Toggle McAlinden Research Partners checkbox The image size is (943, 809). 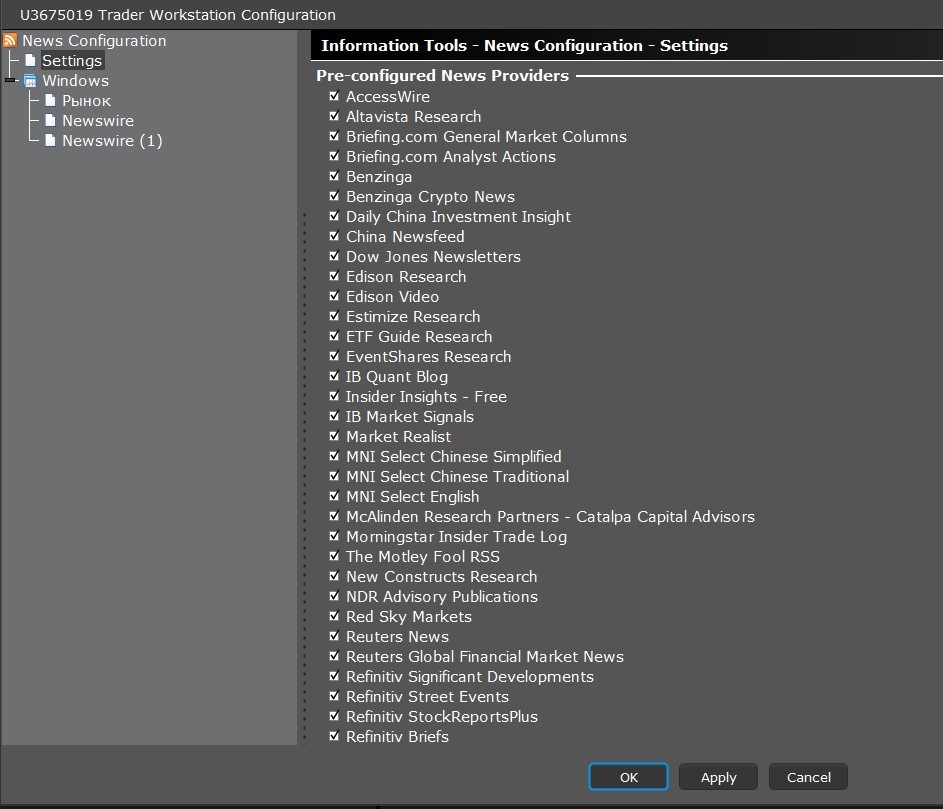[334, 515]
